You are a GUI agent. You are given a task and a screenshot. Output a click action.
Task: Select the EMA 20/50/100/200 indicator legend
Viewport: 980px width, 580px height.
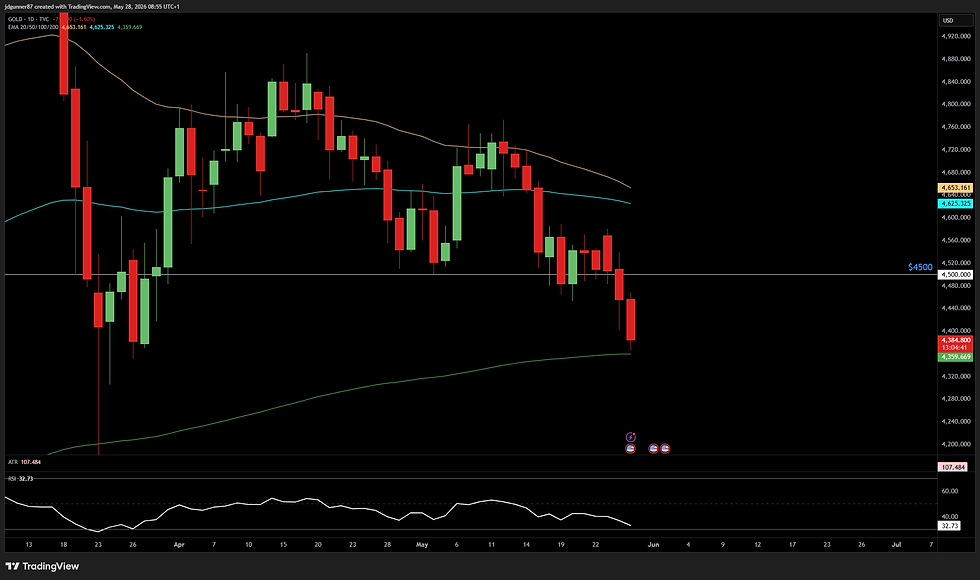(33, 27)
